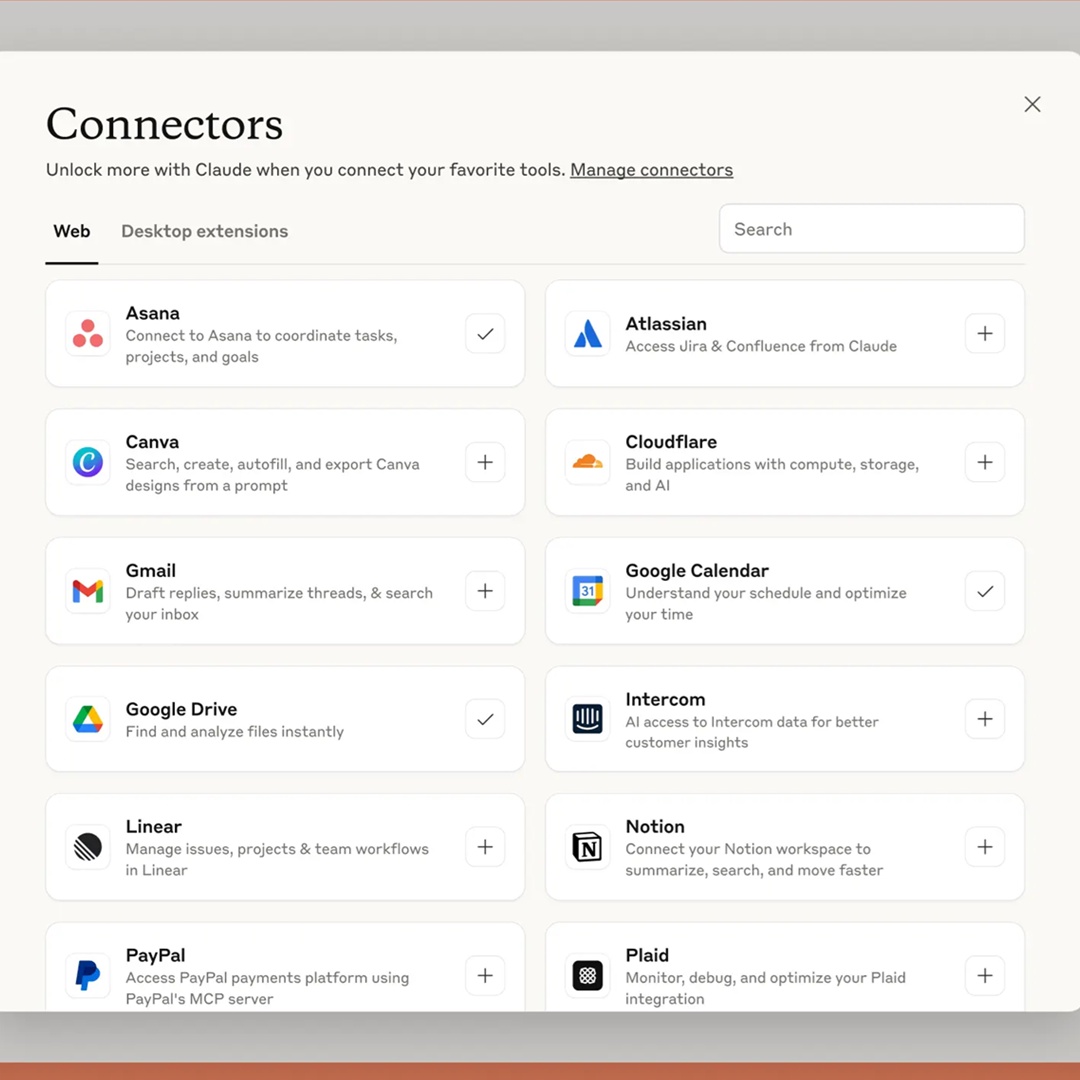The height and width of the screenshot is (1080, 1080).
Task: Click the Linear logo icon
Action: (x=87, y=847)
